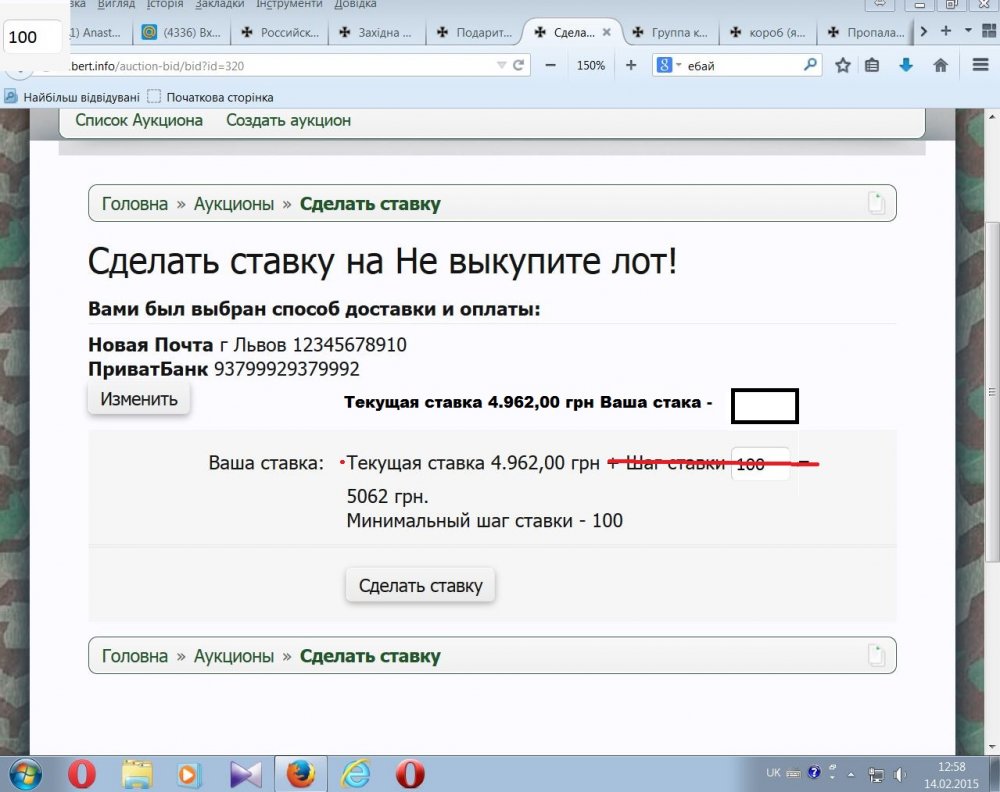
Task: Open the 'Создать аукцион' link
Action: point(288,120)
